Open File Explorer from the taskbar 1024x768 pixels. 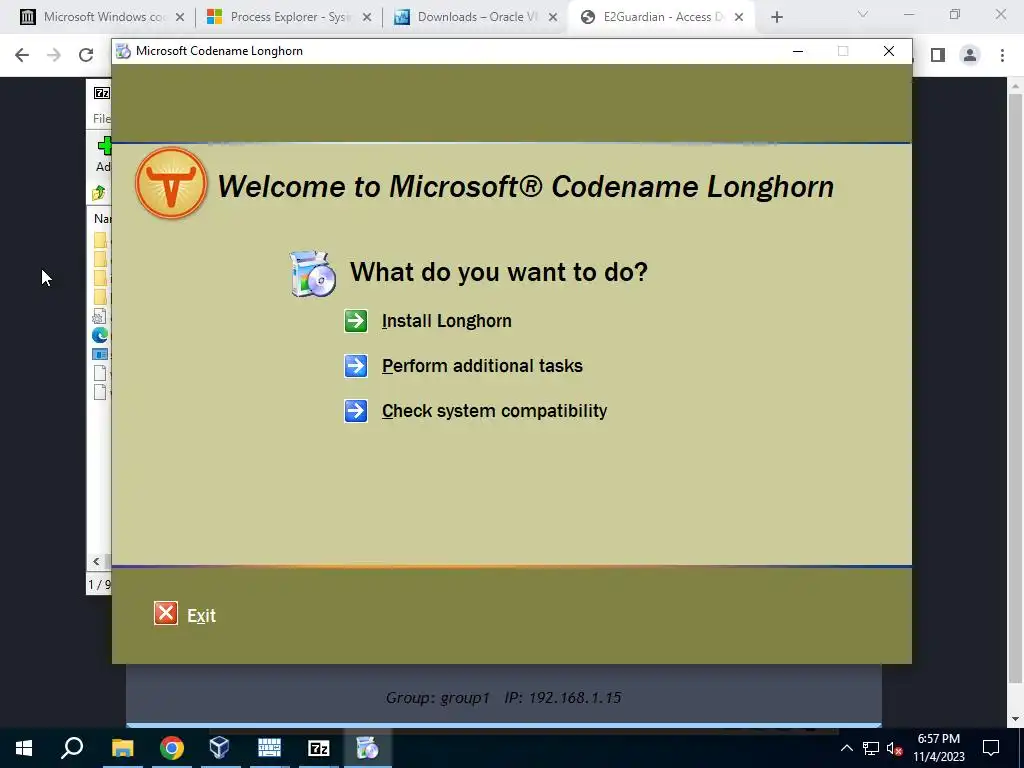pos(122,748)
